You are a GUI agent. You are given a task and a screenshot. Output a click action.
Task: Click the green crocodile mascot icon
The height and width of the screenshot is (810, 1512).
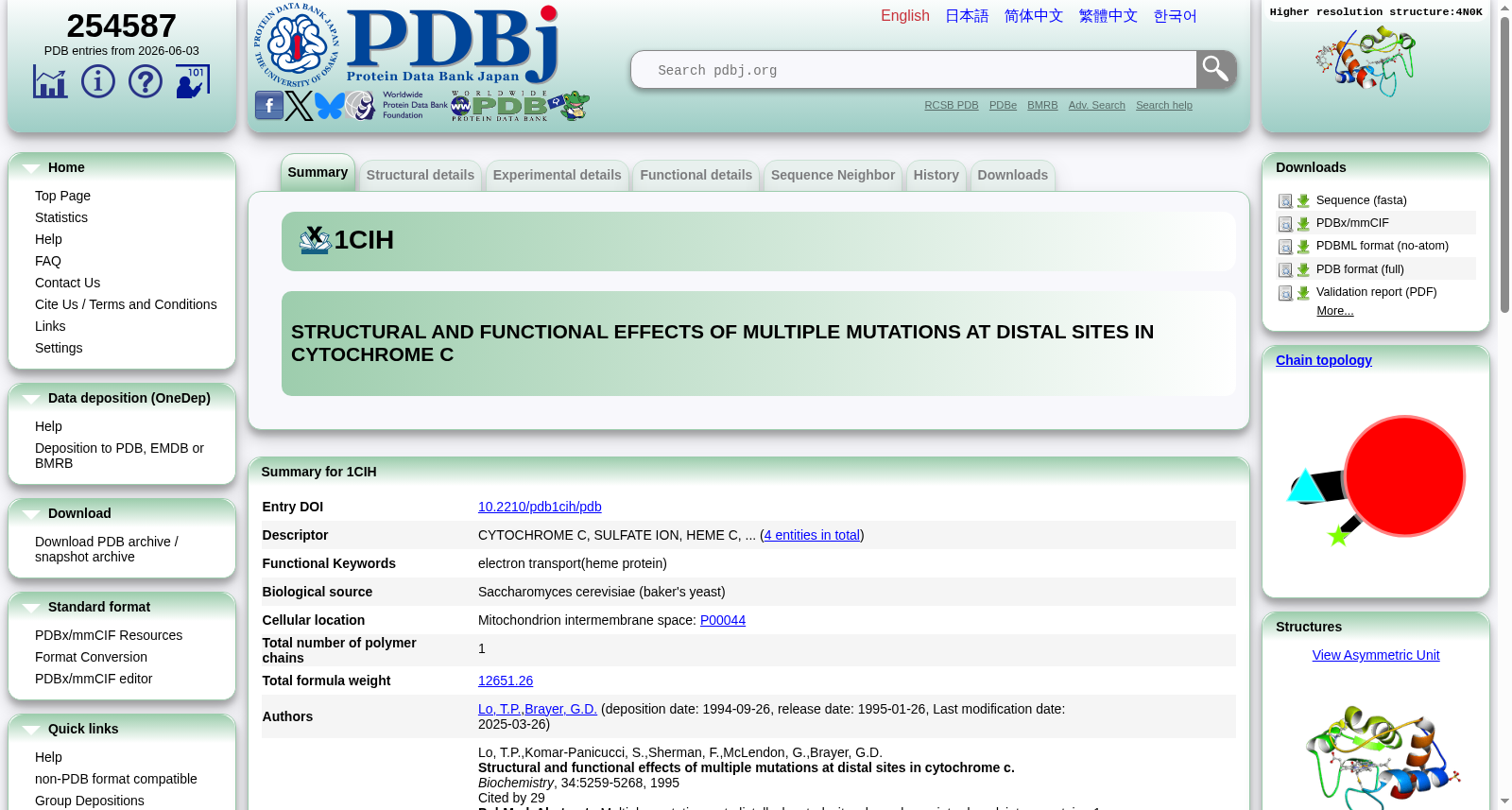(x=570, y=106)
